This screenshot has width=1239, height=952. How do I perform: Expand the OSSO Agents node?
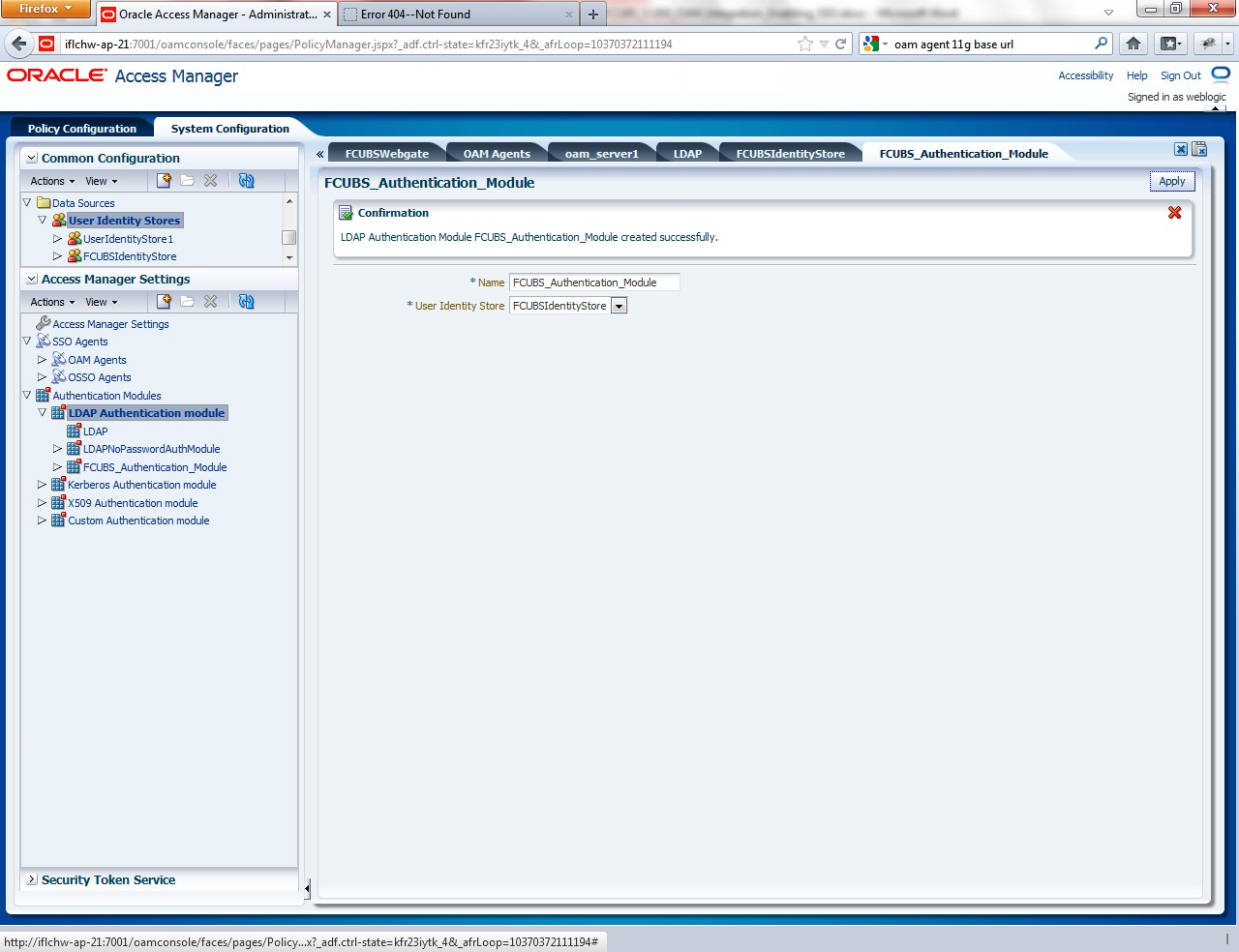(x=42, y=377)
